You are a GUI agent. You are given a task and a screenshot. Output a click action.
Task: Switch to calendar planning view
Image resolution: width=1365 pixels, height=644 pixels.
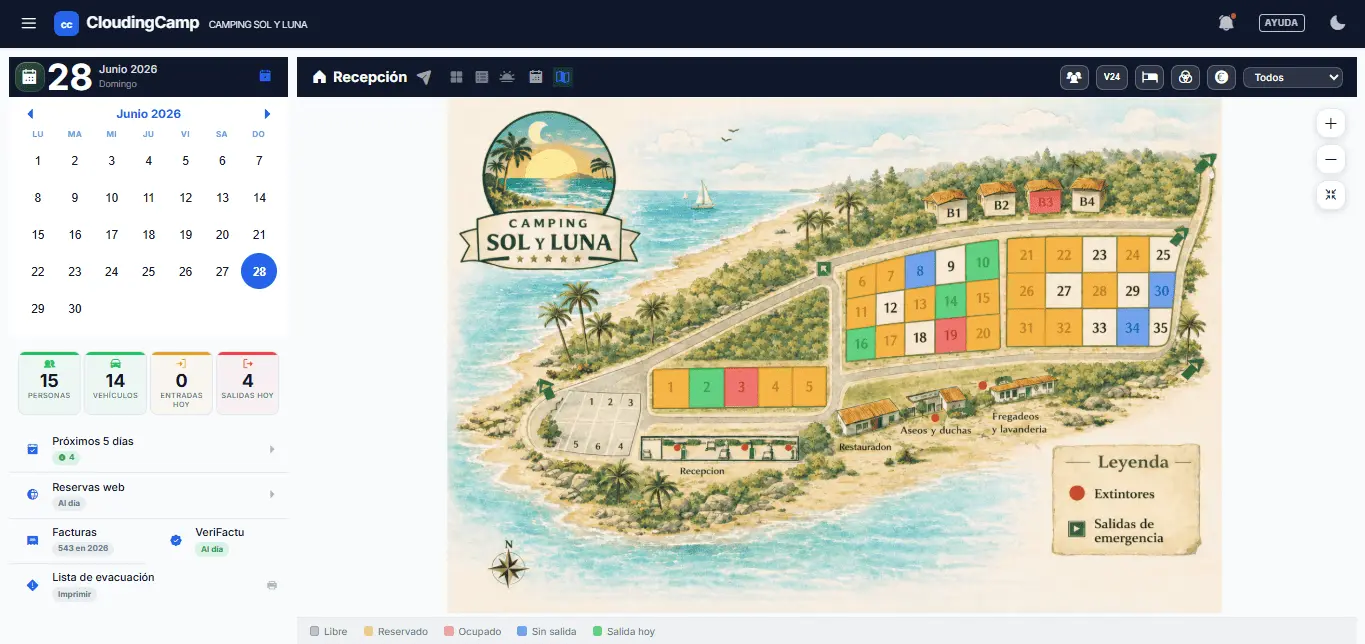pos(535,77)
